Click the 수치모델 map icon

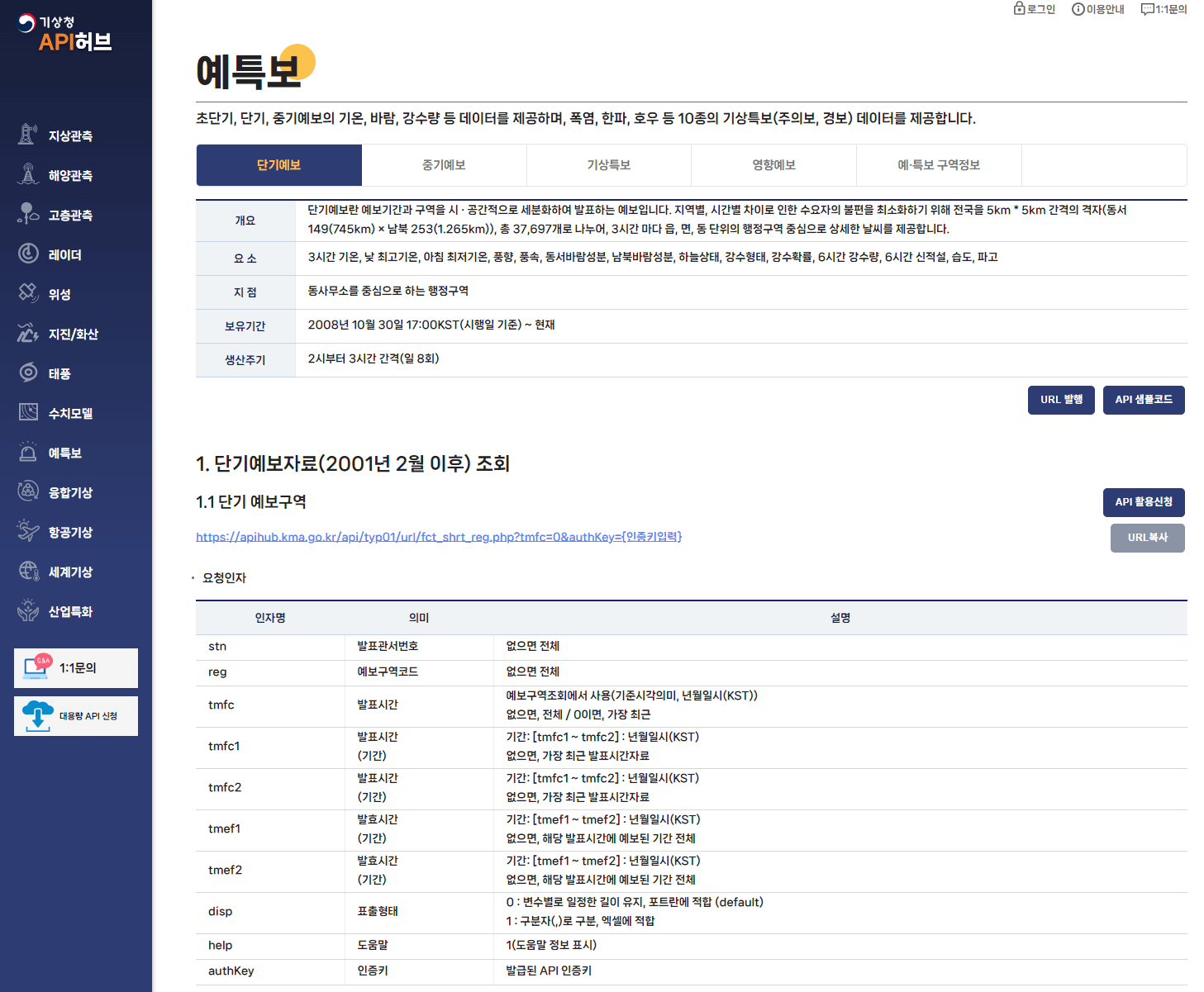point(28,411)
